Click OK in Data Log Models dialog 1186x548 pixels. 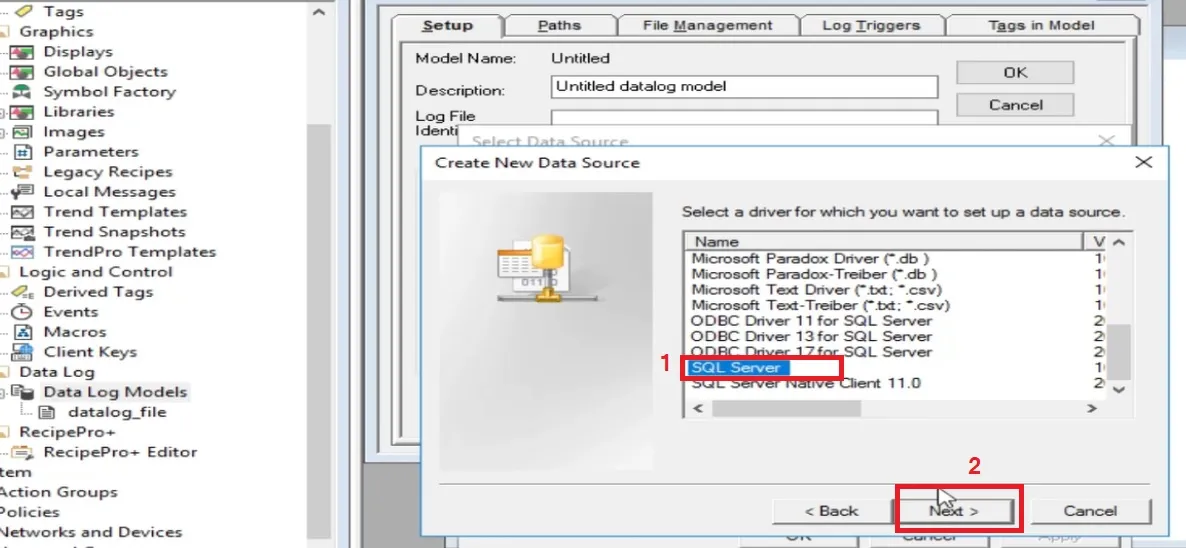pyautogui.click(x=1015, y=73)
